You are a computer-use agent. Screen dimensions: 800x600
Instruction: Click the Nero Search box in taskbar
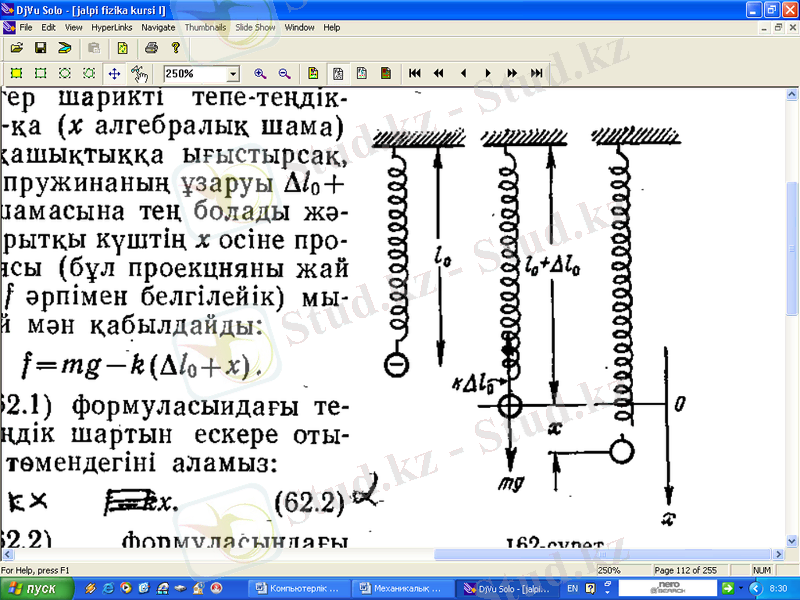coord(669,588)
